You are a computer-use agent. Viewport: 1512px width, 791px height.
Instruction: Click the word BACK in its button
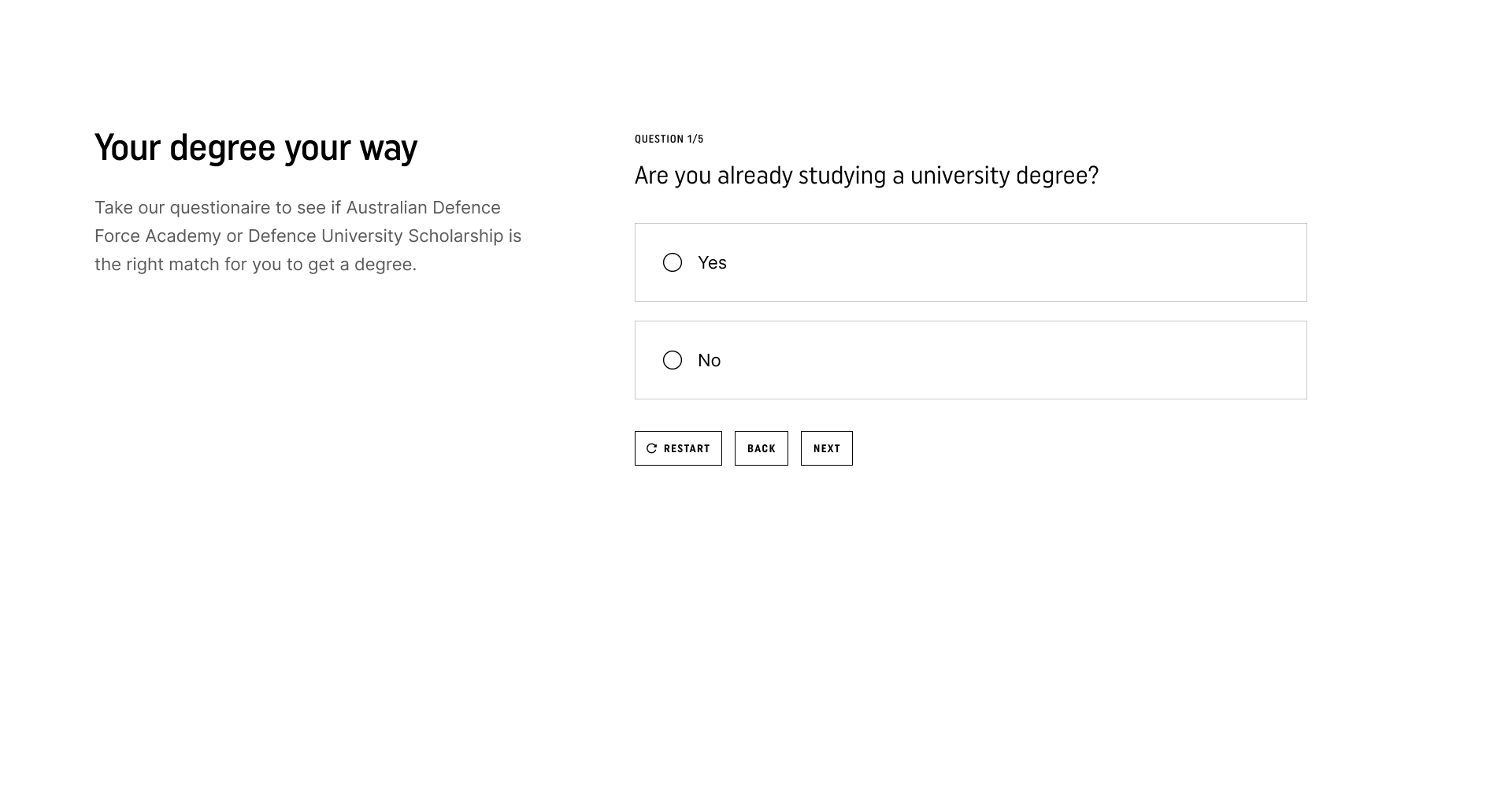[x=762, y=448]
